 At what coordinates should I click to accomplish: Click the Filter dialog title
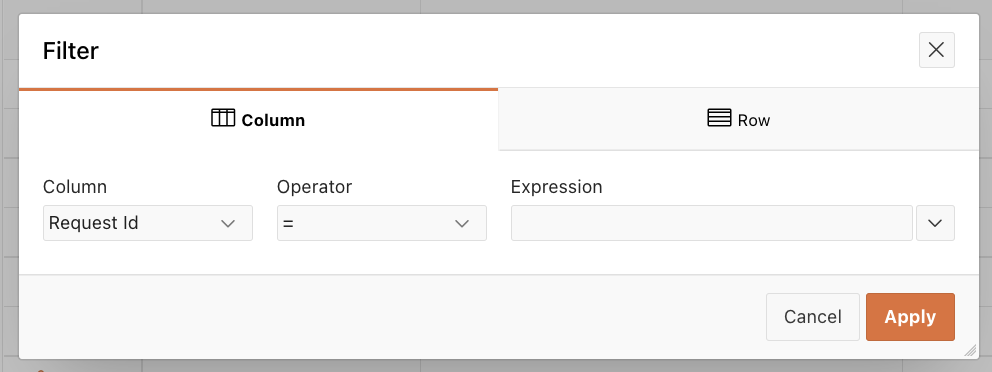point(71,51)
